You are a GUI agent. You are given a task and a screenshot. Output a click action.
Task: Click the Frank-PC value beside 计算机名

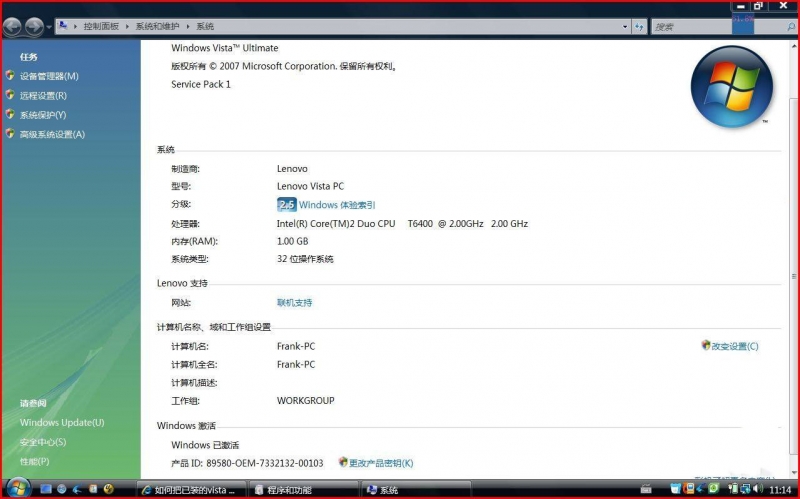(296, 346)
